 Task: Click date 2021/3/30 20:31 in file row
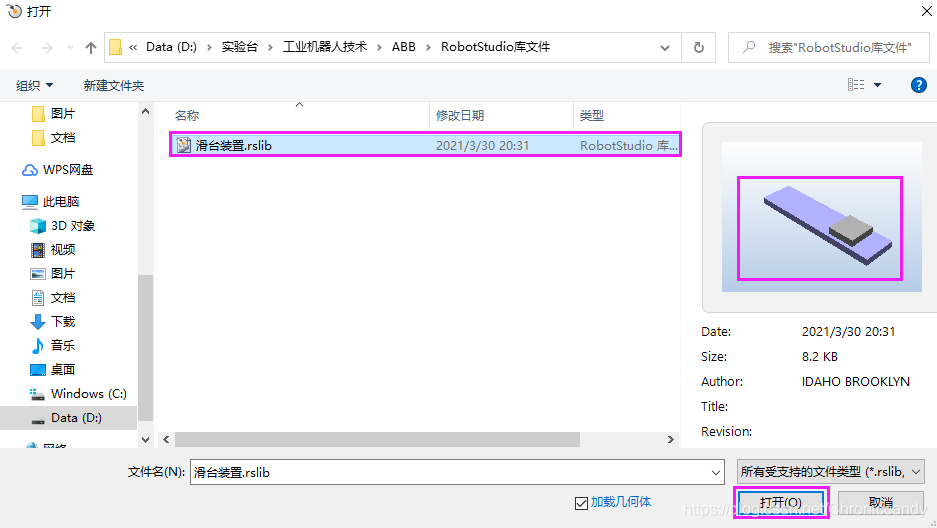tap(482, 145)
